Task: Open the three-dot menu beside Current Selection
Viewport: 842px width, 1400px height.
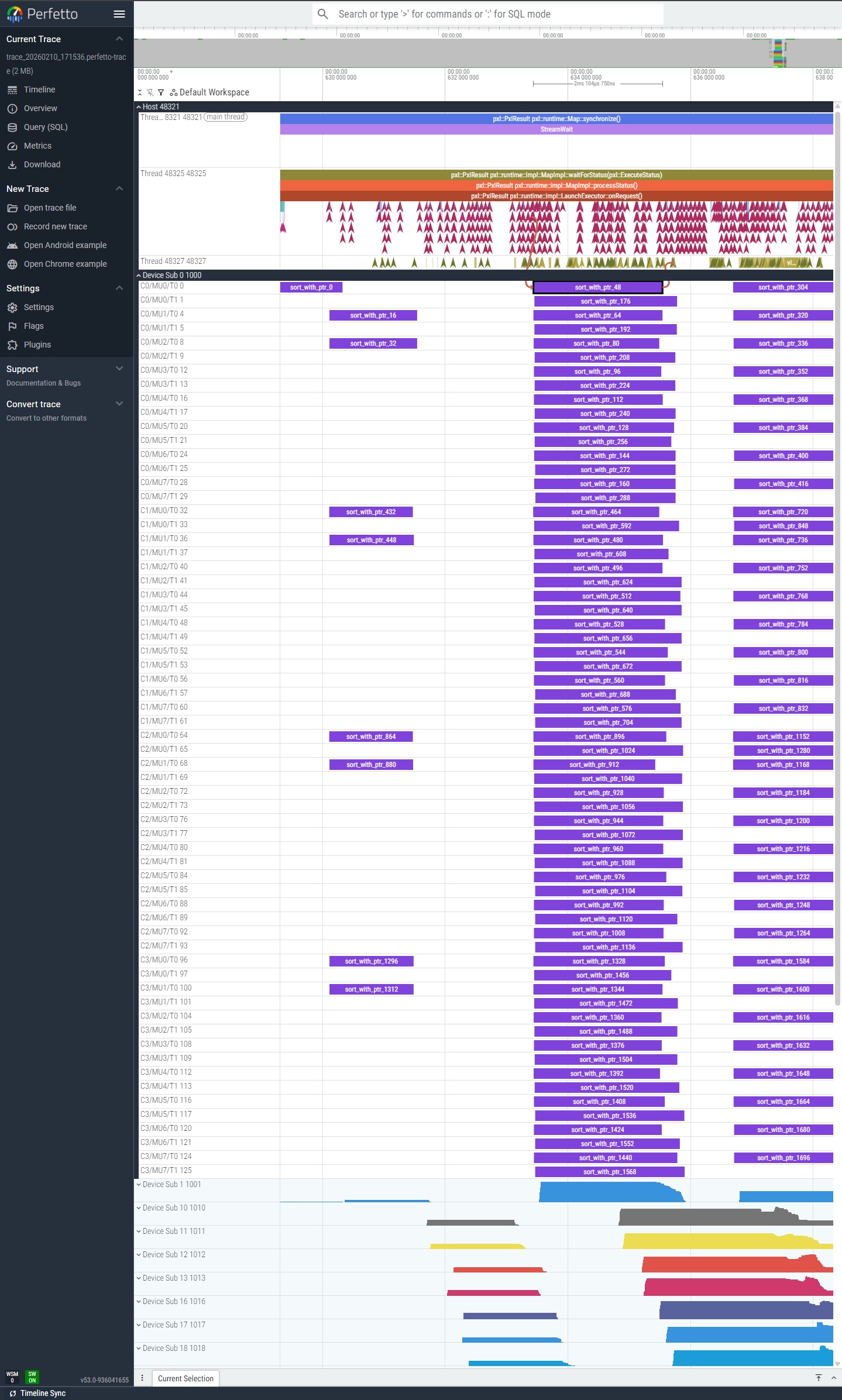Action: point(142,1378)
